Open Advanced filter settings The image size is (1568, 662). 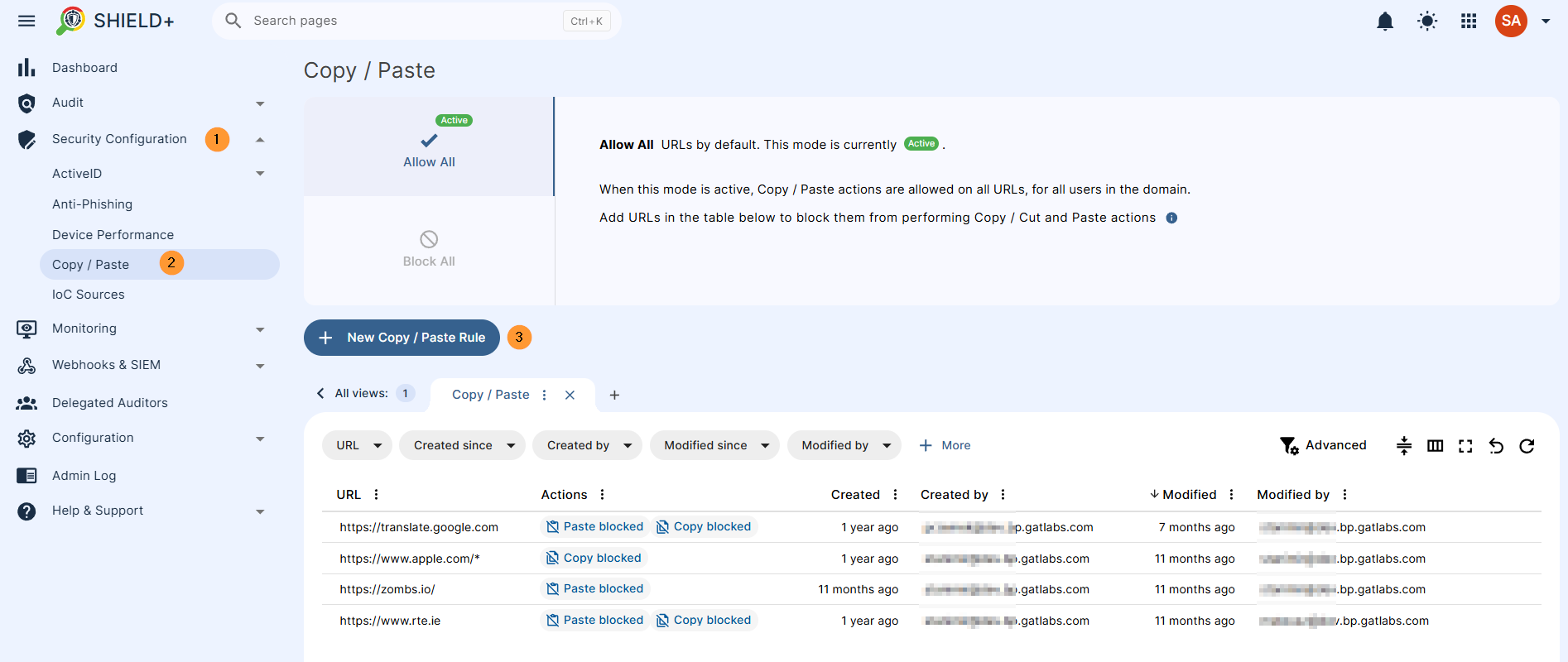[x=1323, y=445]
